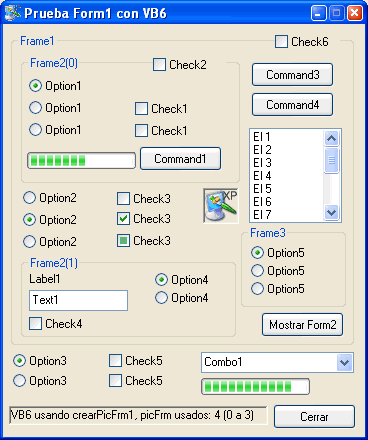The height and width of the screenshot is (440, 368).
Task: Click the progress bar beside Command1
Action: click(x=81, y=161)
